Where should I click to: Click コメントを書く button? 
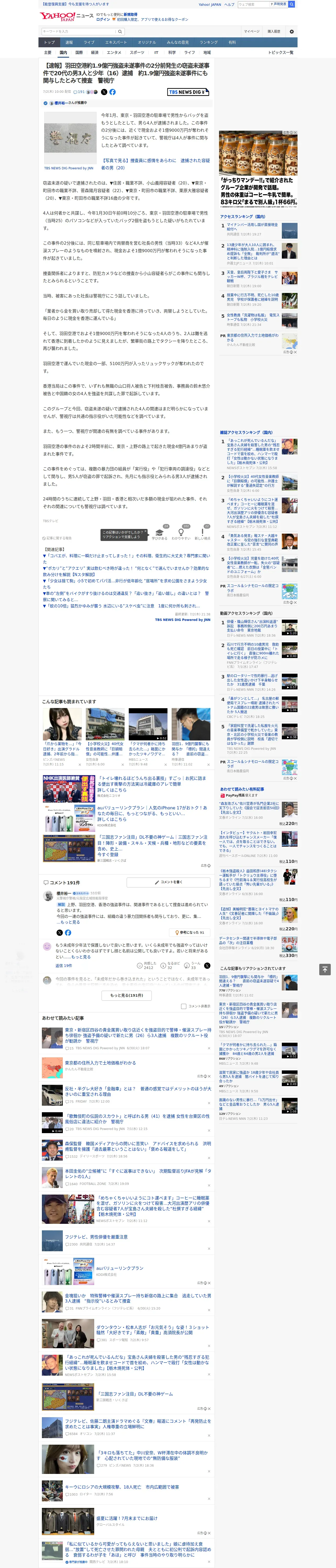pos(168,882)
